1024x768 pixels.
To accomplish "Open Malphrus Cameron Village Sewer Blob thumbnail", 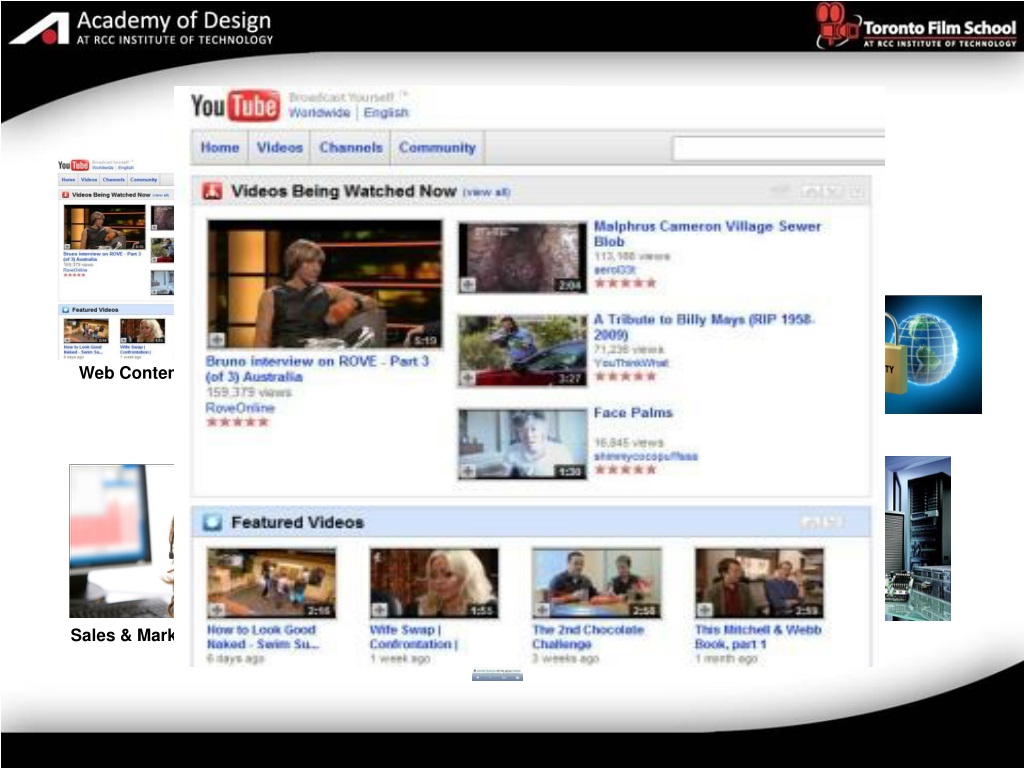I will click(522, 257).
